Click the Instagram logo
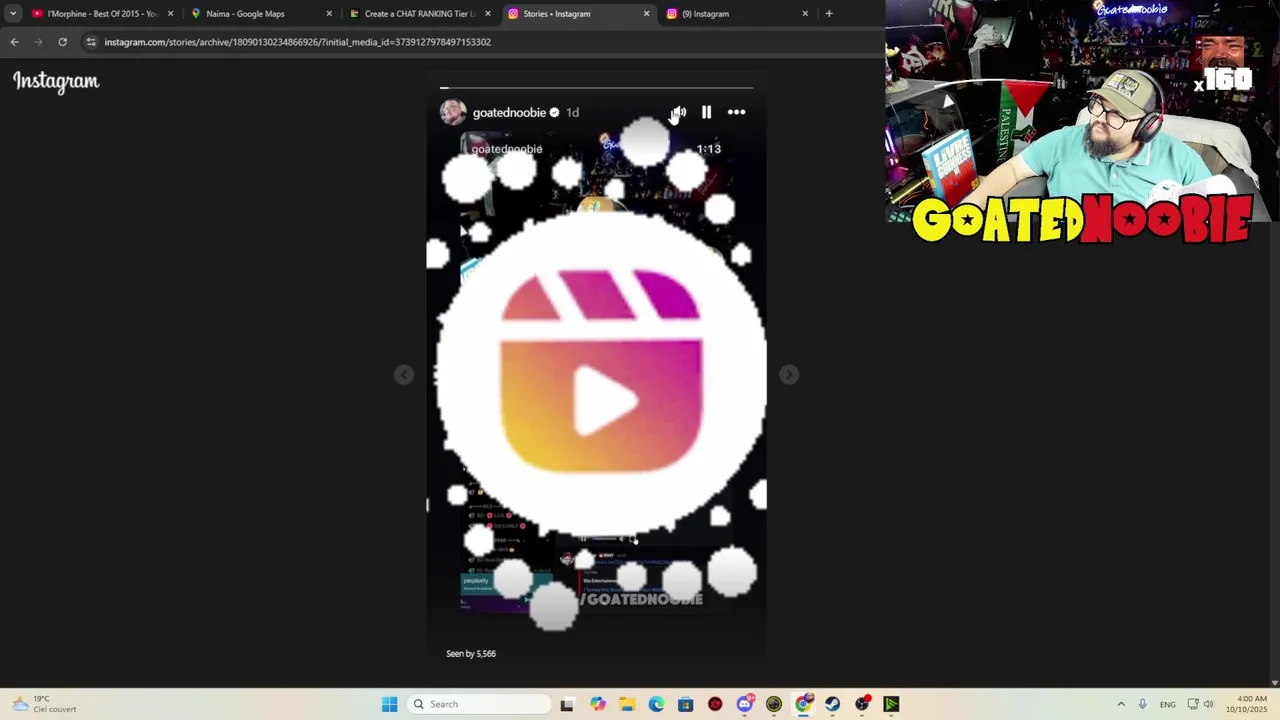Viewport: 1280px width, 720px height. pyautogui.click(x=56, y=82)
